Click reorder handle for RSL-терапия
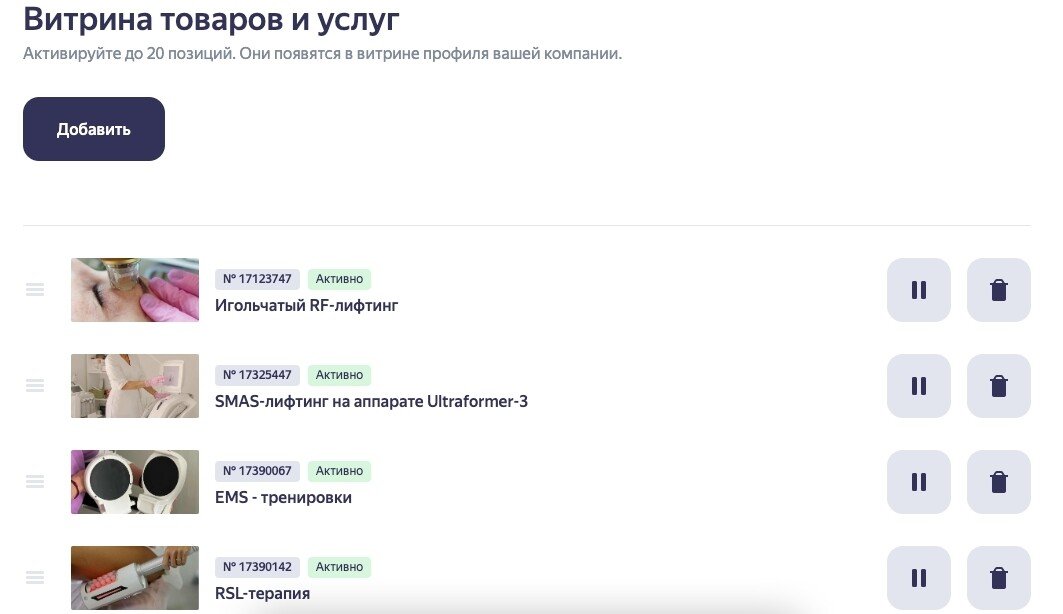Viewport: 1063px width, 614px height. pyautogui.click(x=35, y=578)
